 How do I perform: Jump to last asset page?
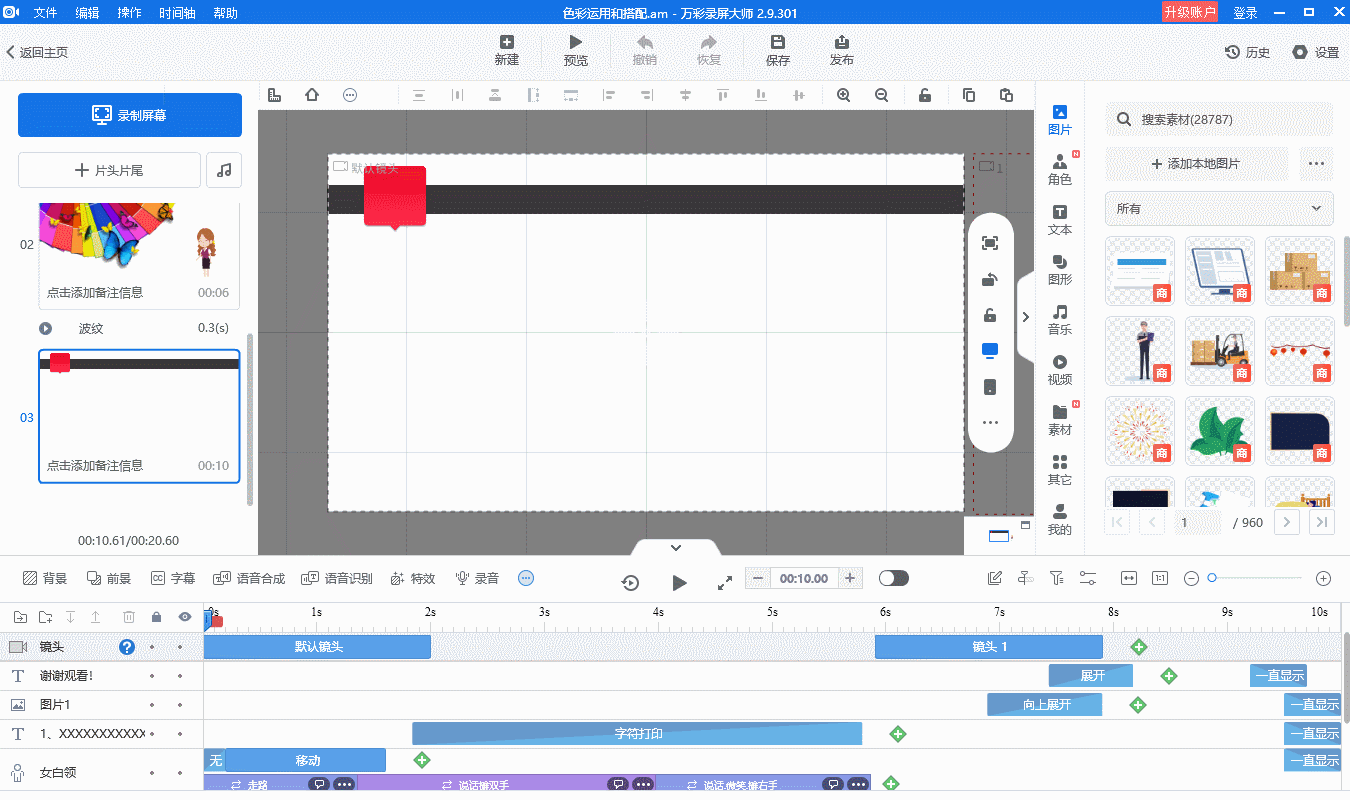(1322, 522)
